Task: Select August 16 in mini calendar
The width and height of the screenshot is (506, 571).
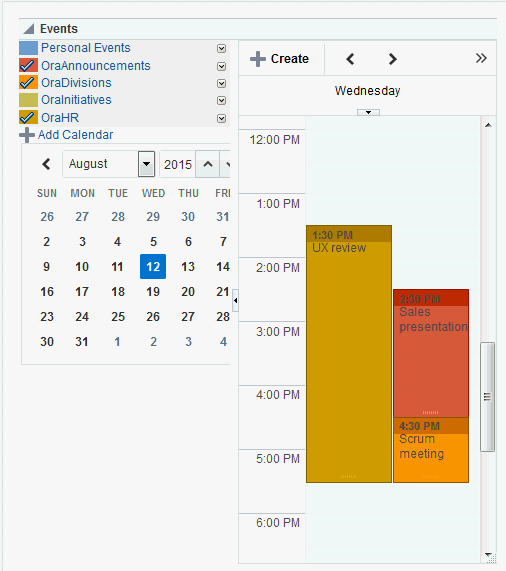Action: (x=47, y=292)
